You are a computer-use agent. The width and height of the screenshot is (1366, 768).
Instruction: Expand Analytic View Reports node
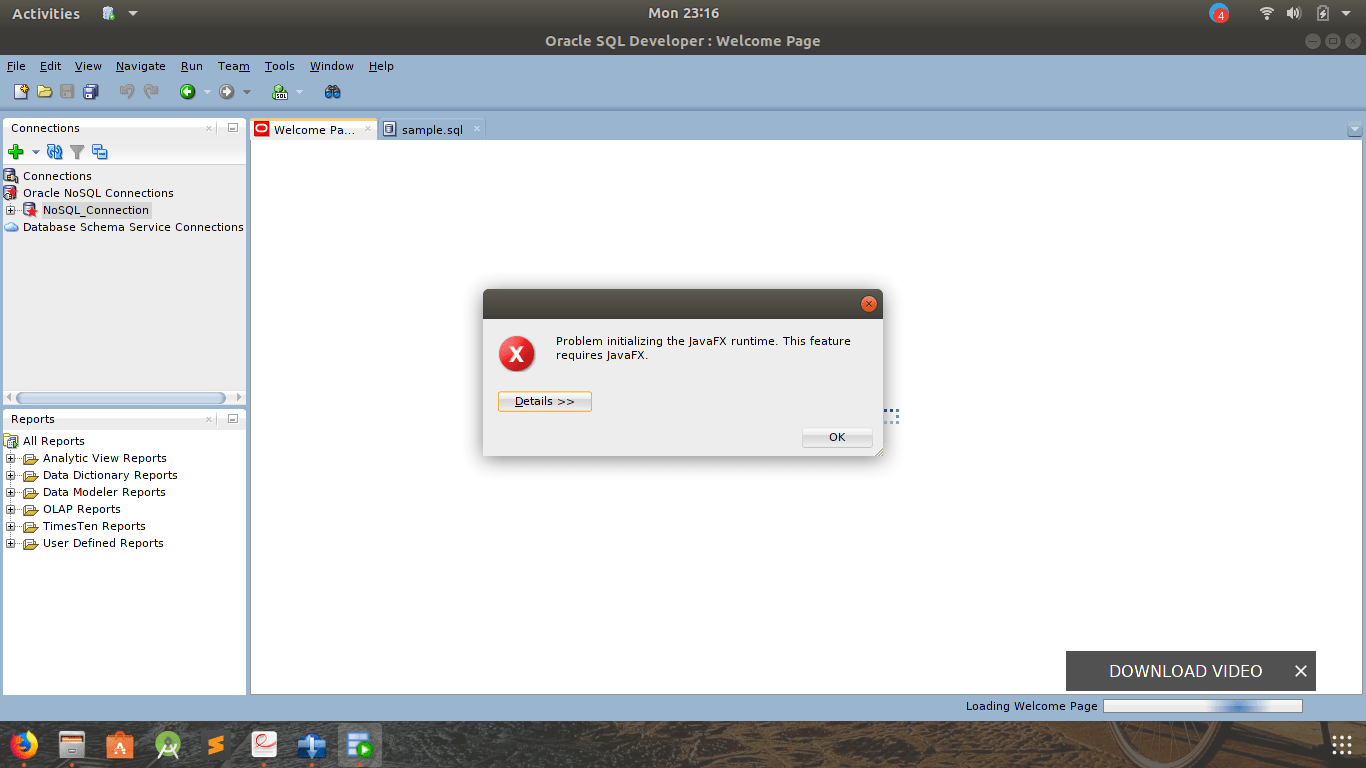(10, 458)
